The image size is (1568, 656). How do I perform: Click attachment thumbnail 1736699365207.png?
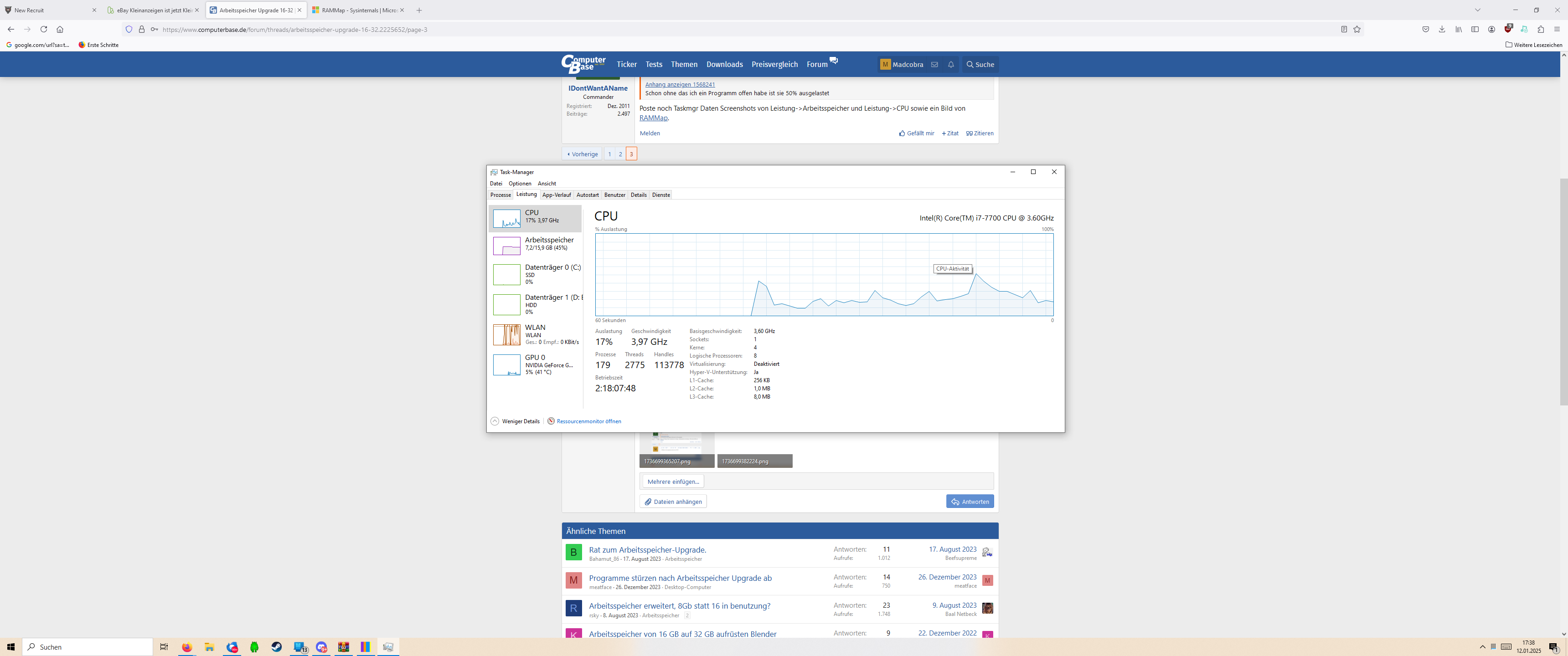[x=676, y=450]
